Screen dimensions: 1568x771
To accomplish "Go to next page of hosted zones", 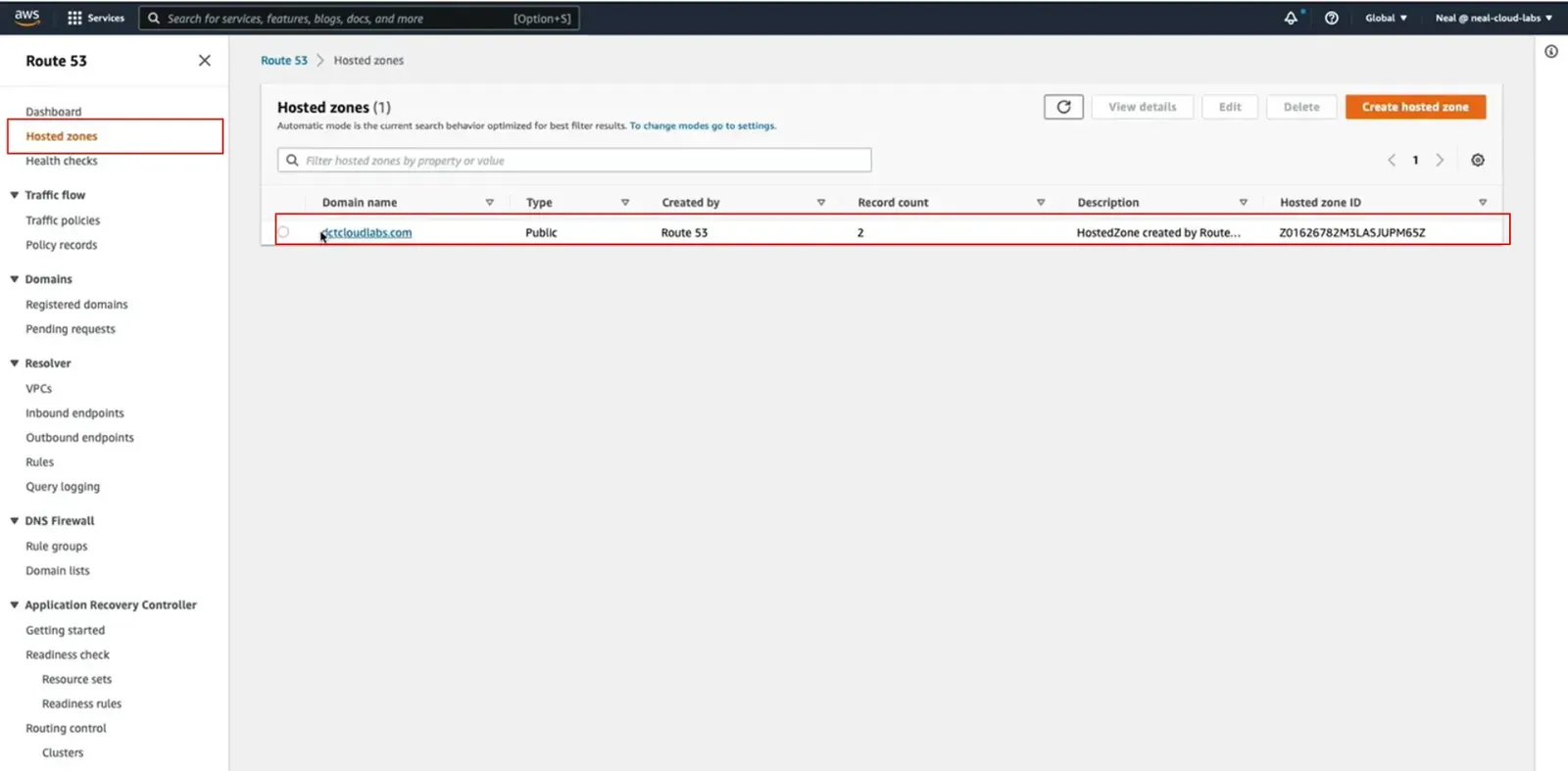I will (1440, 160).
